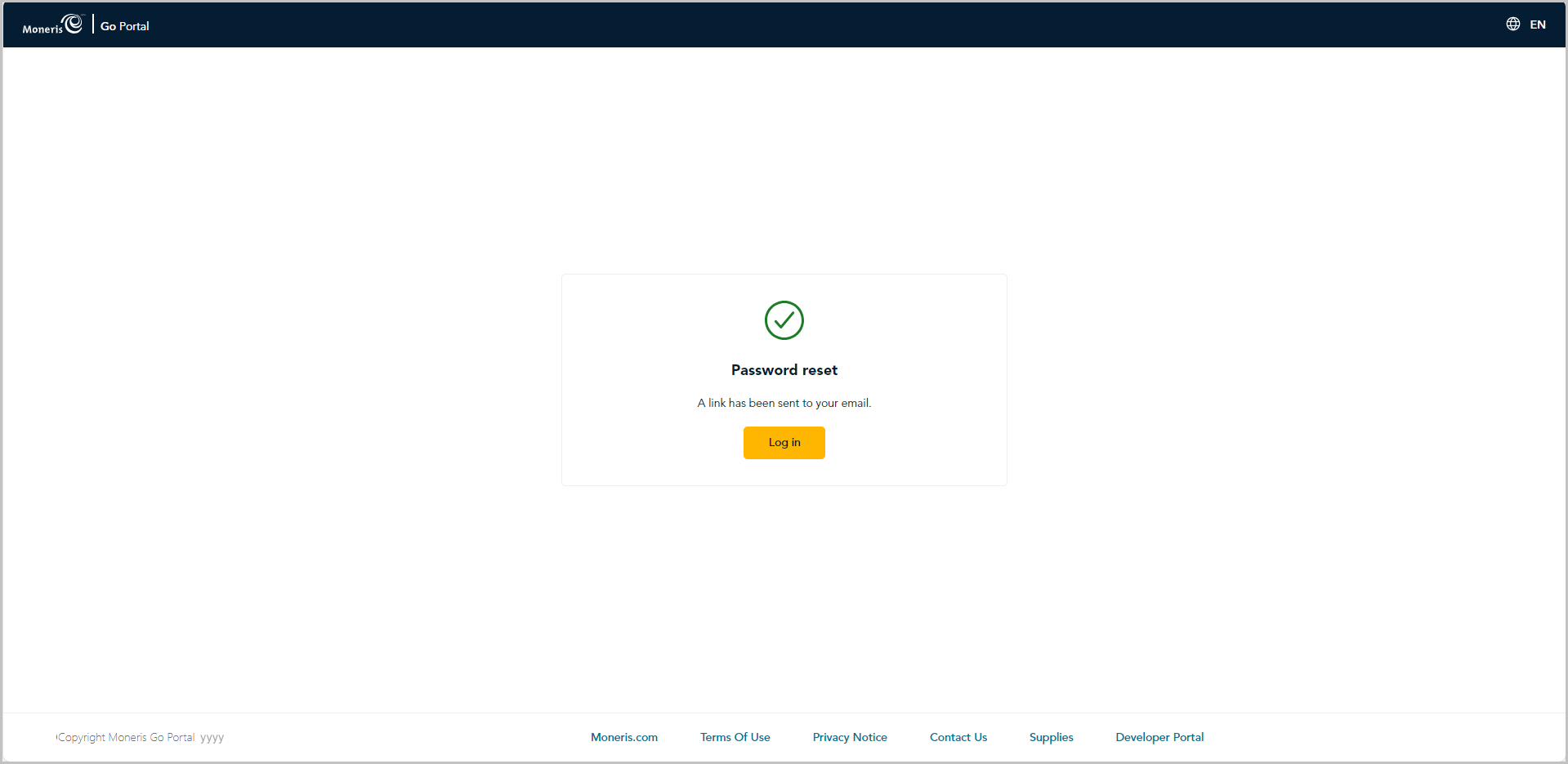Click the 'A link has been sent' message
This screenshot has width=1568, height=764.
[x=784, y=403]
